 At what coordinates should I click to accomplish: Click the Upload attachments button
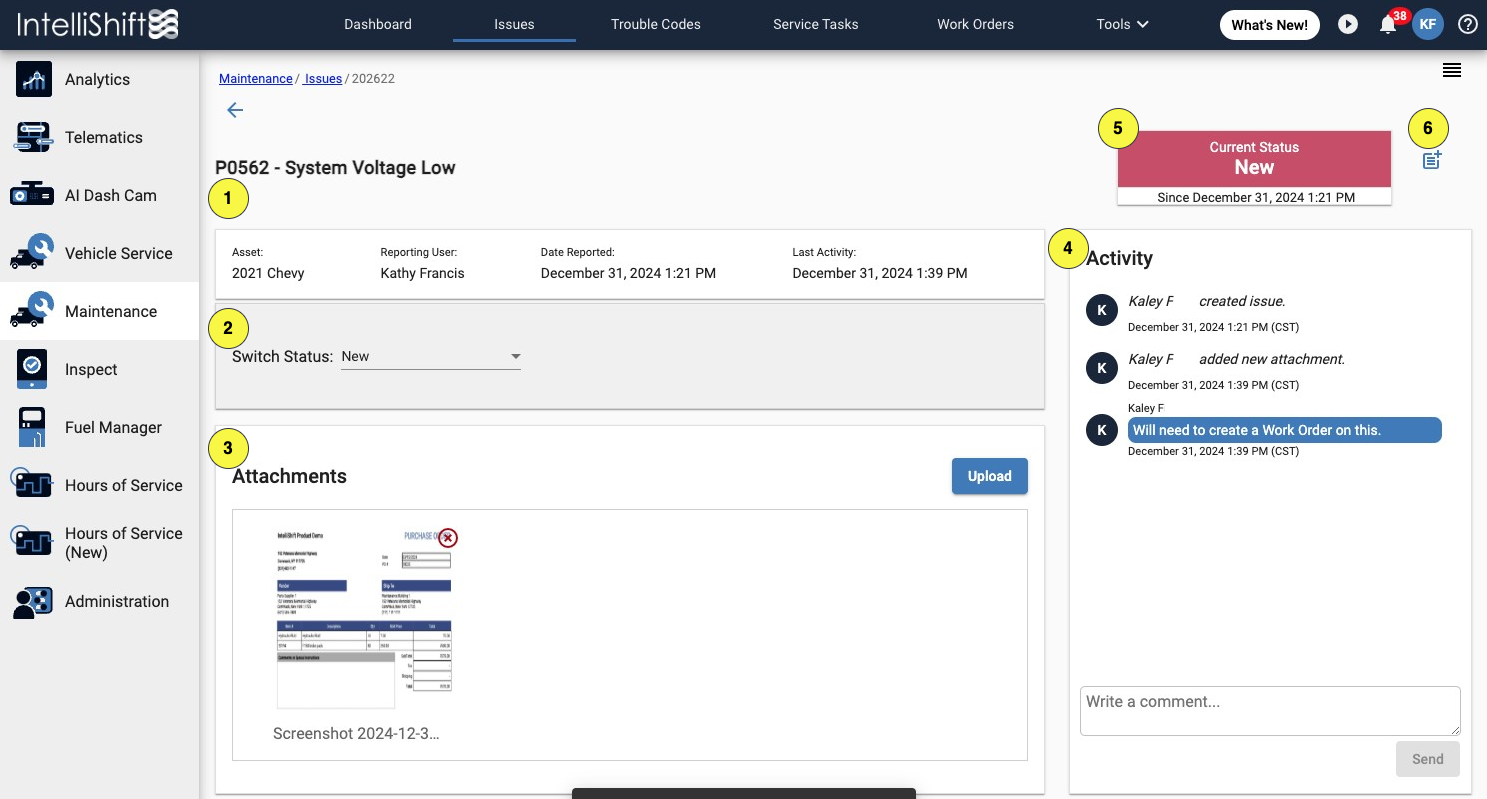[x=990, y=476]
